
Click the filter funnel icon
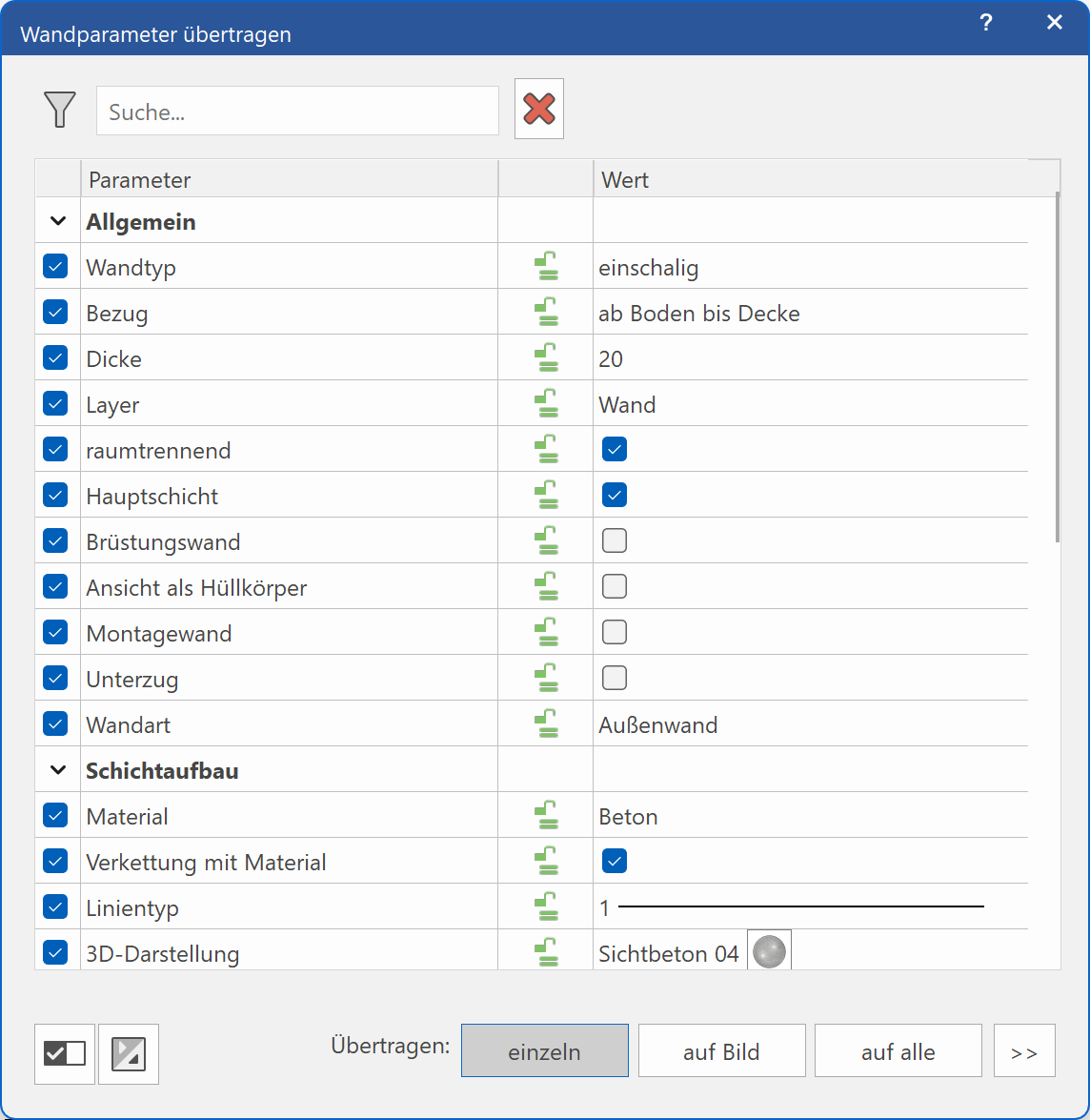coord(59,110)
